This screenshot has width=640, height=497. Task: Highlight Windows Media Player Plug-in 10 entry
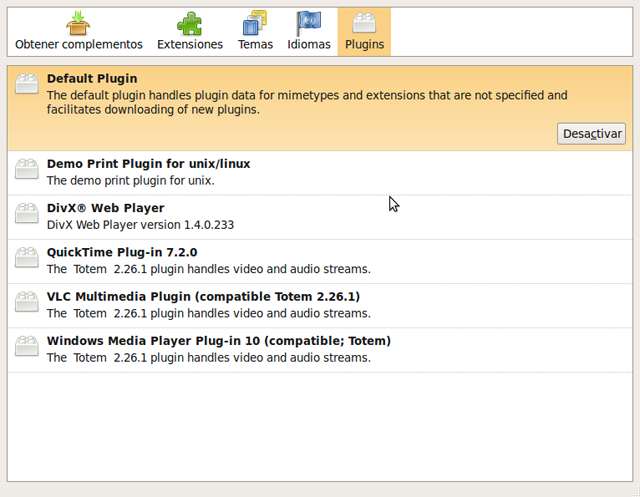click(x=218, y=340)
